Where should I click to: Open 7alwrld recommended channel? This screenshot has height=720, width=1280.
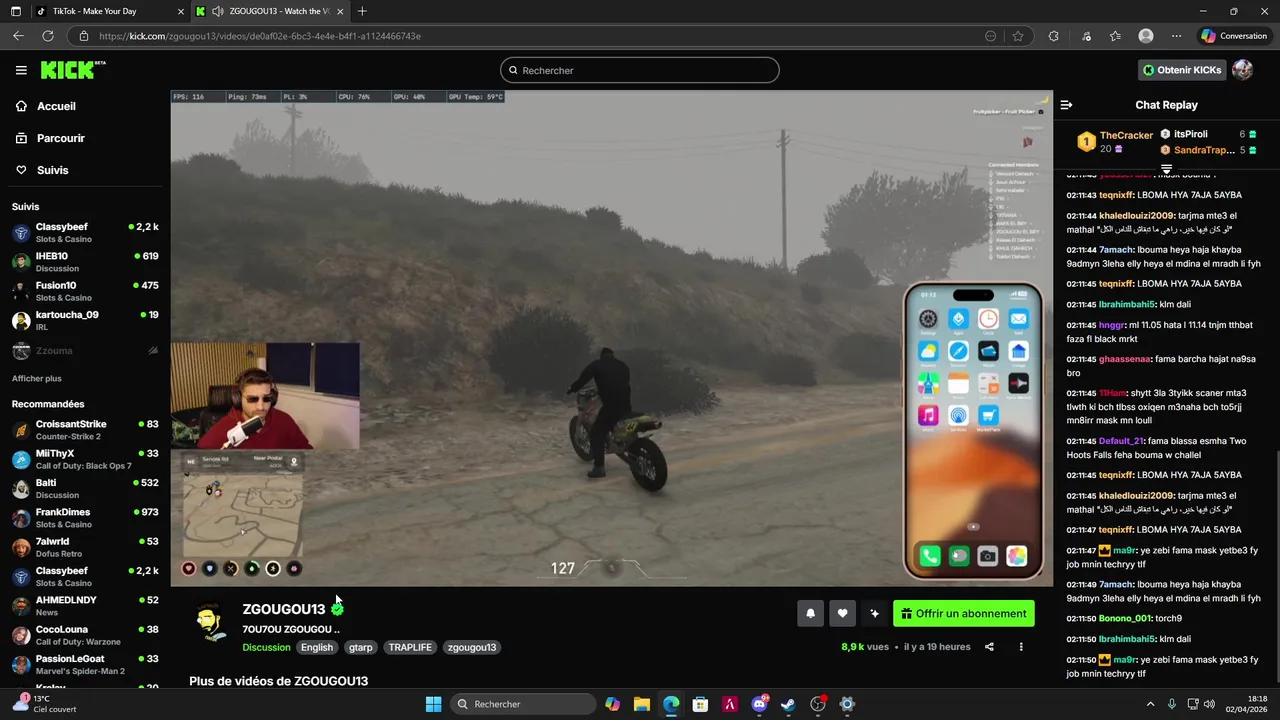[85, 547]
